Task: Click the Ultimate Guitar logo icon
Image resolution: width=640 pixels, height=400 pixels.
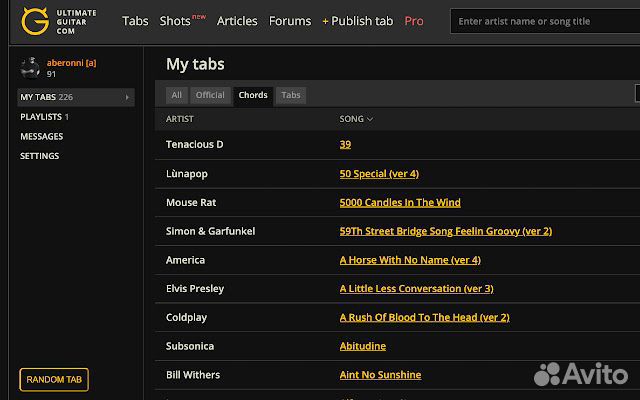Action: (x=36, y=21)
